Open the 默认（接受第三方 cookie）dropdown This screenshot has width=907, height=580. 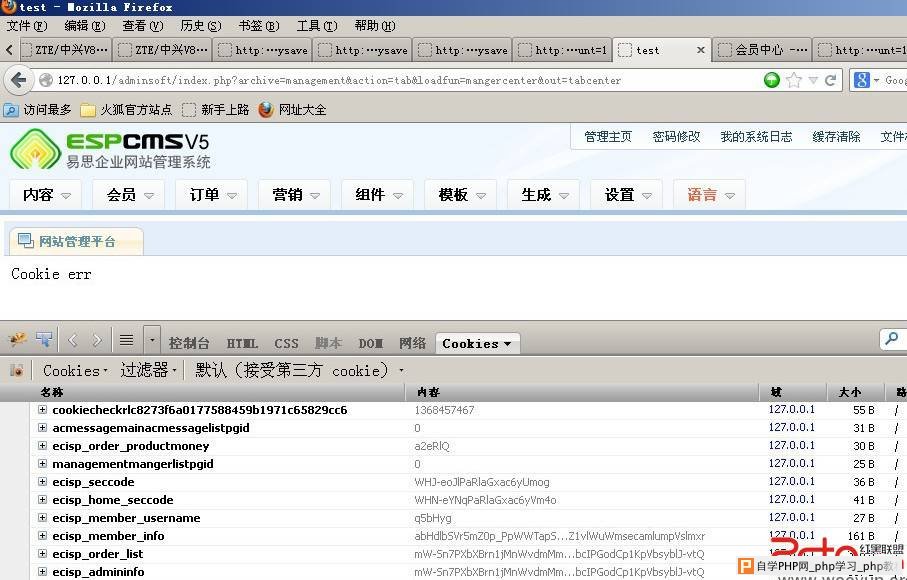299,370
